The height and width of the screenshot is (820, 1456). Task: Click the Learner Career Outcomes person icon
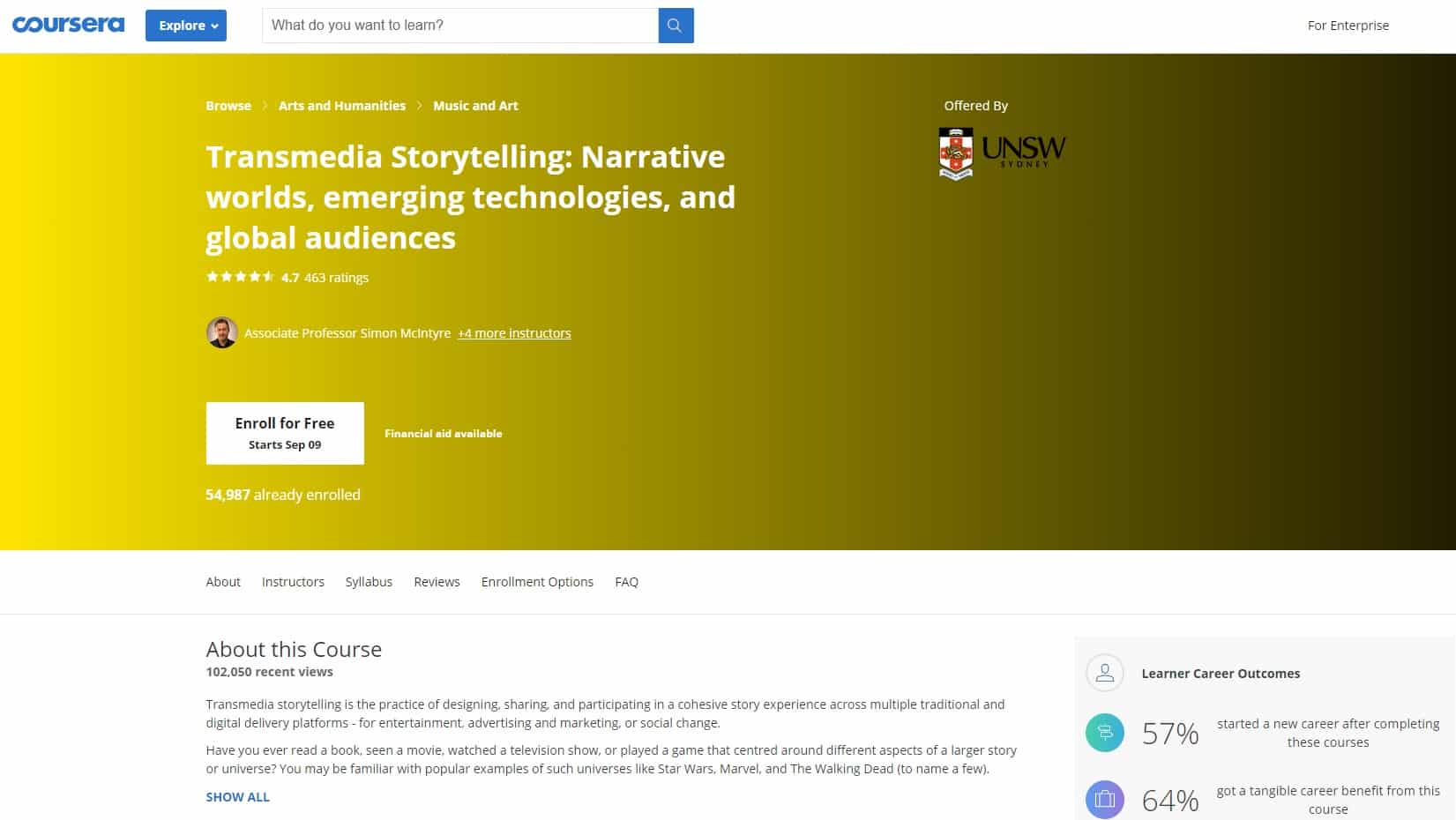(1104, 673)
